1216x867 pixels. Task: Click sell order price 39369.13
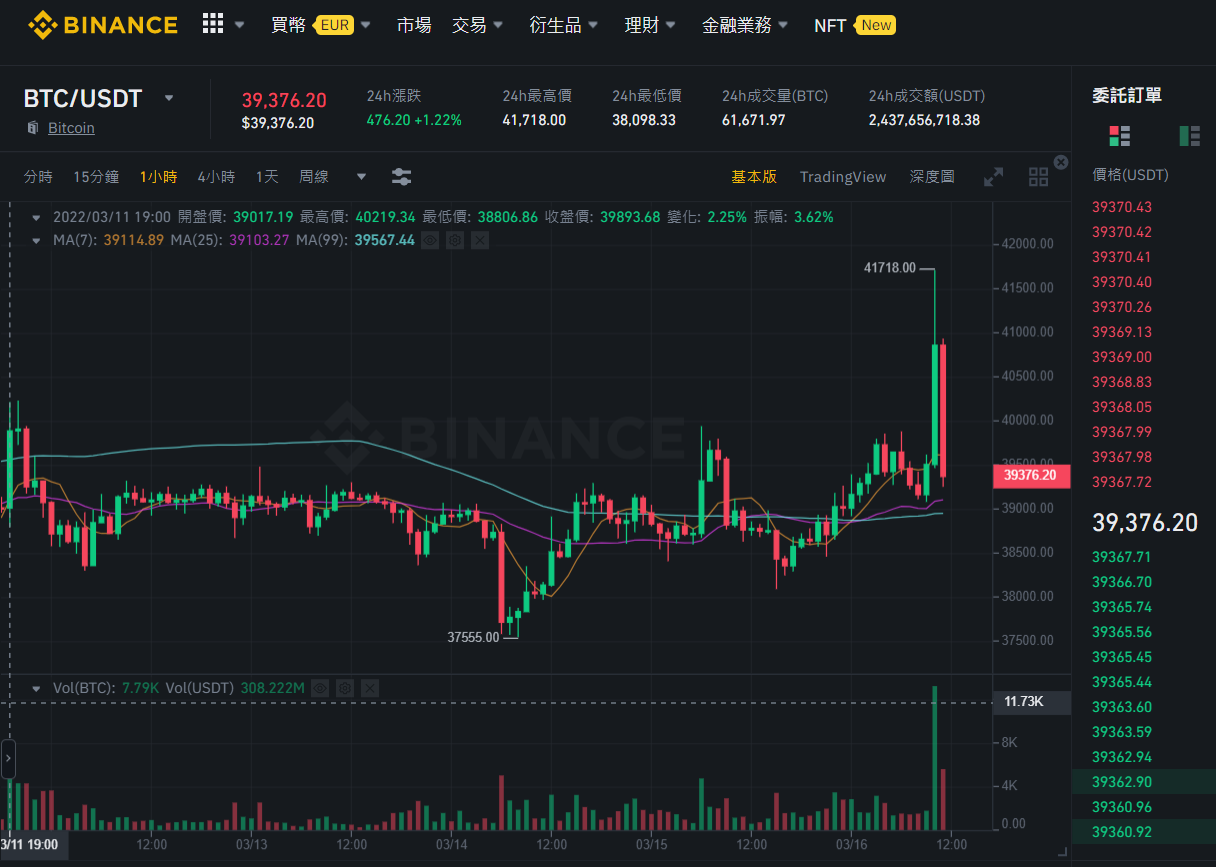[1122, 332]
